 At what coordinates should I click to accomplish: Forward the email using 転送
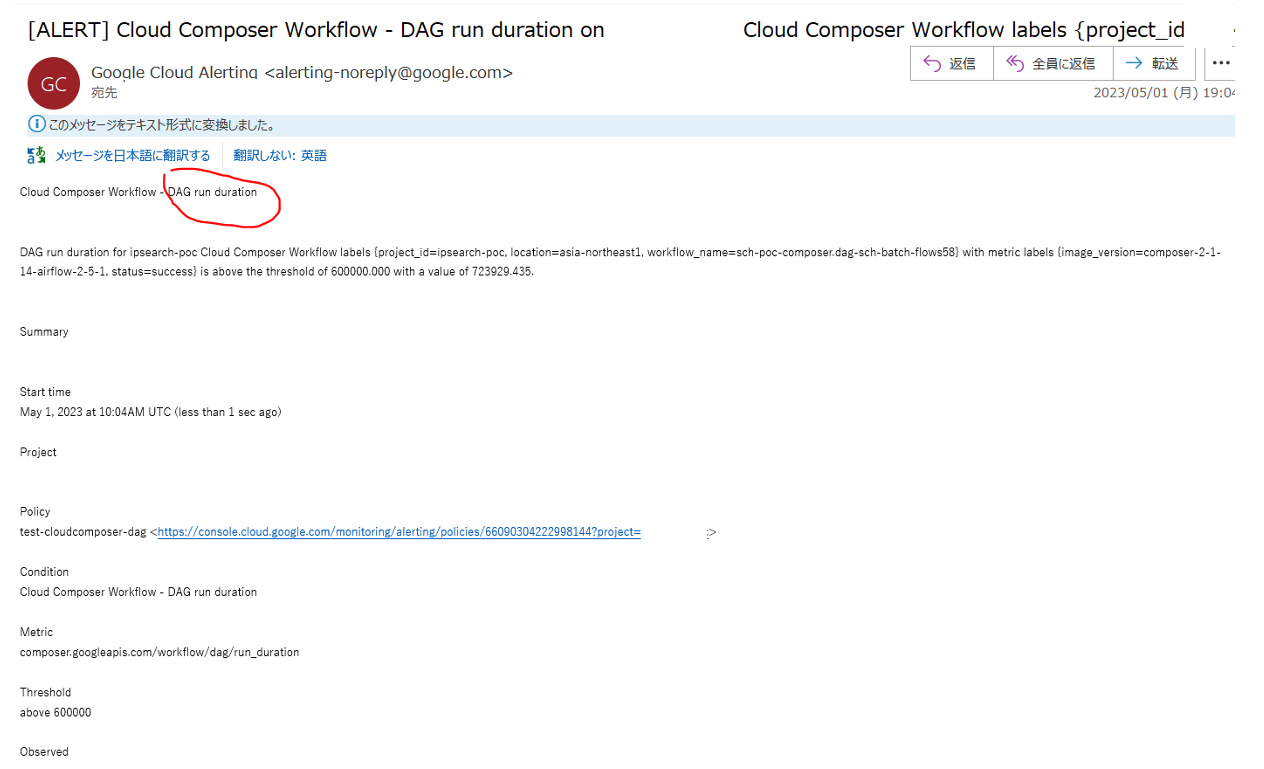click(x=1153, y=64)
